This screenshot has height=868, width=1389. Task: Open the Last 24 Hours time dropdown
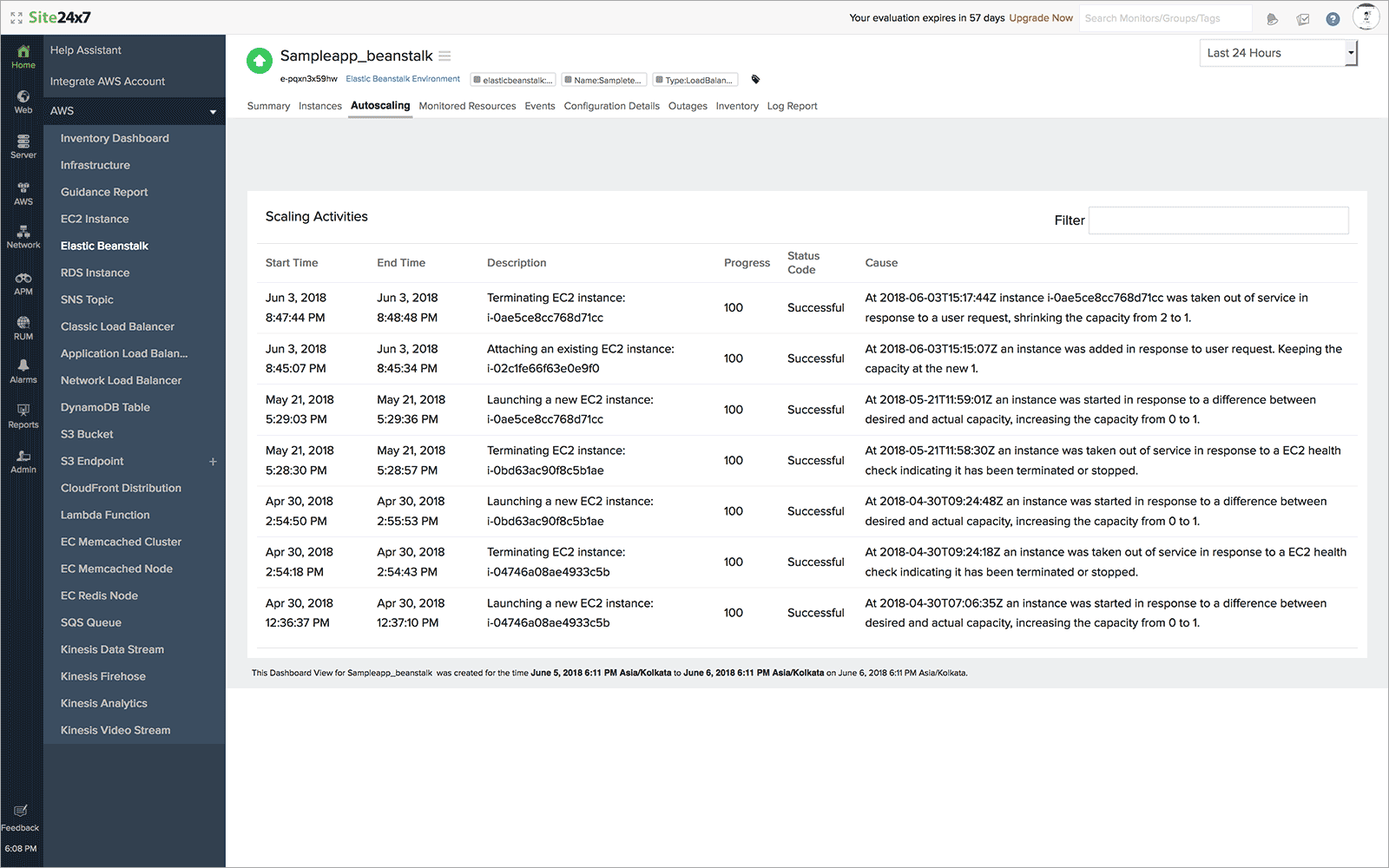[x=1278, y=53]
